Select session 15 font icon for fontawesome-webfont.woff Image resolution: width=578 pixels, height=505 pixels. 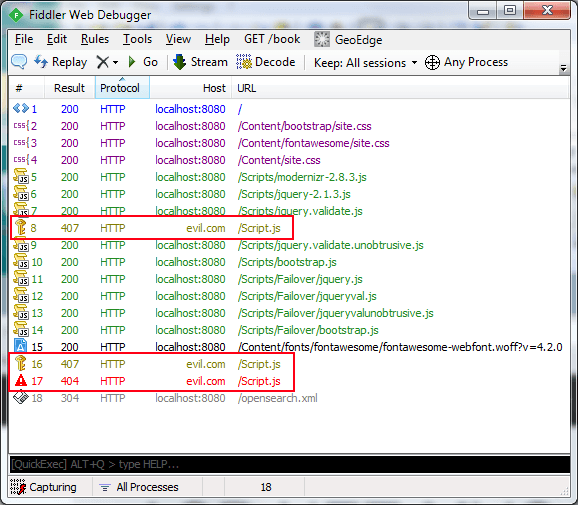[21, 346]
